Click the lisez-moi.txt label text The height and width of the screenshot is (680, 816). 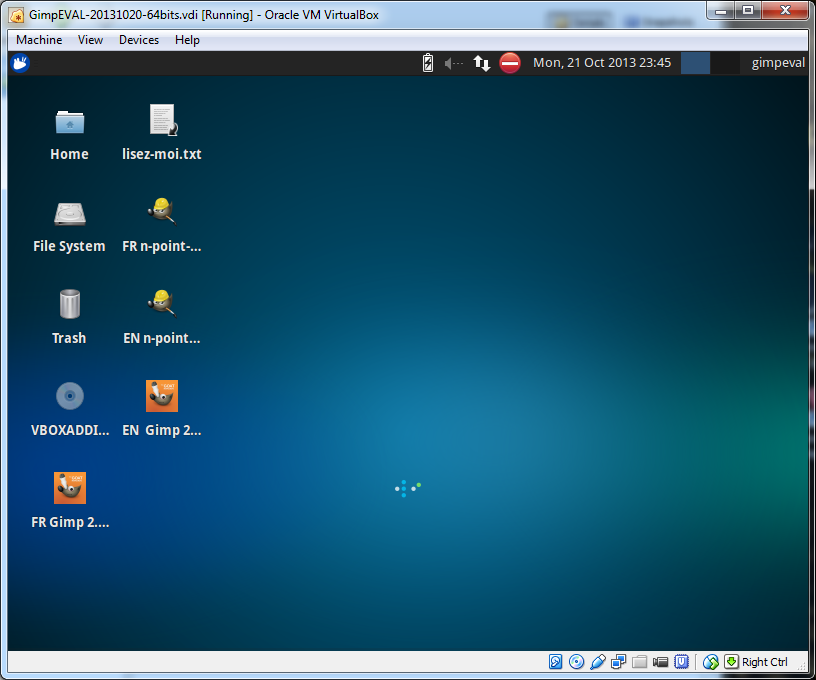[x=162, y=154]
